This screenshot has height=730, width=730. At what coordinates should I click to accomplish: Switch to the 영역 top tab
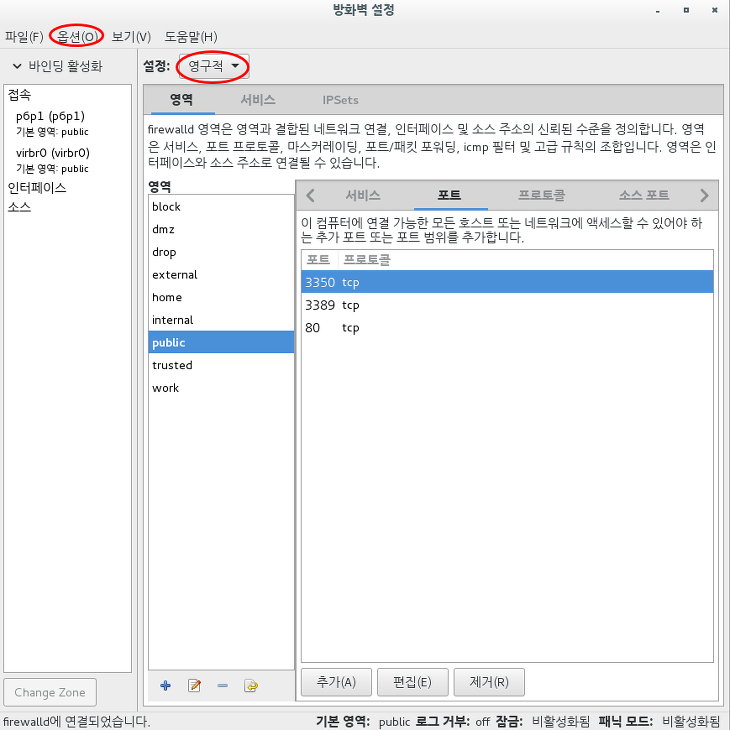click(182, 100)
